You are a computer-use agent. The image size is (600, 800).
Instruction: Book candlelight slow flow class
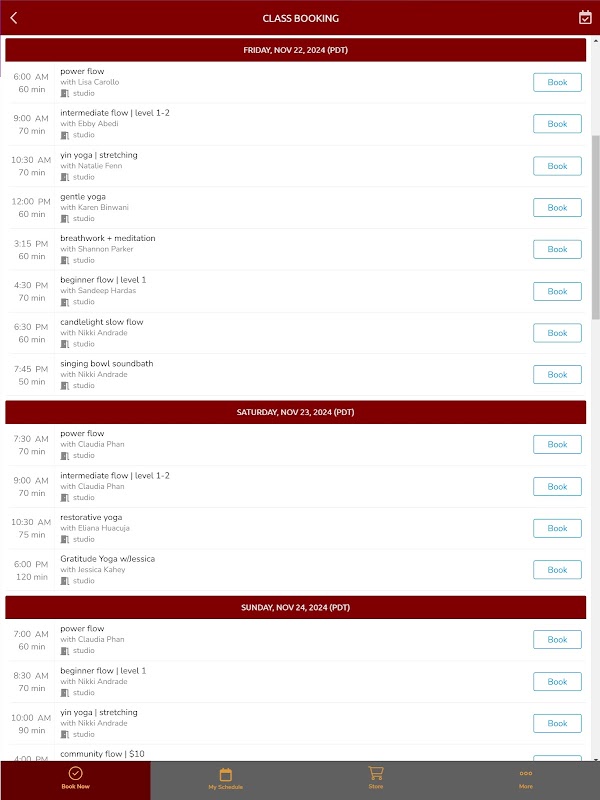tap(557, 333)
